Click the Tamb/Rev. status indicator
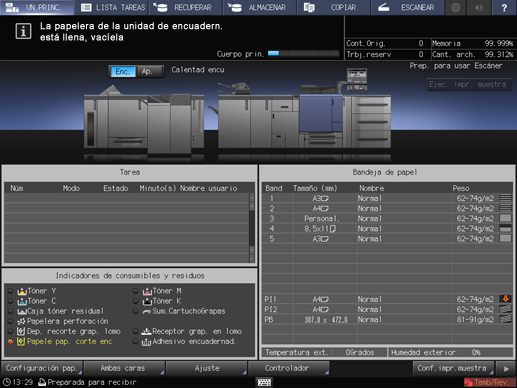517x388 pixels. click(487, 382)
